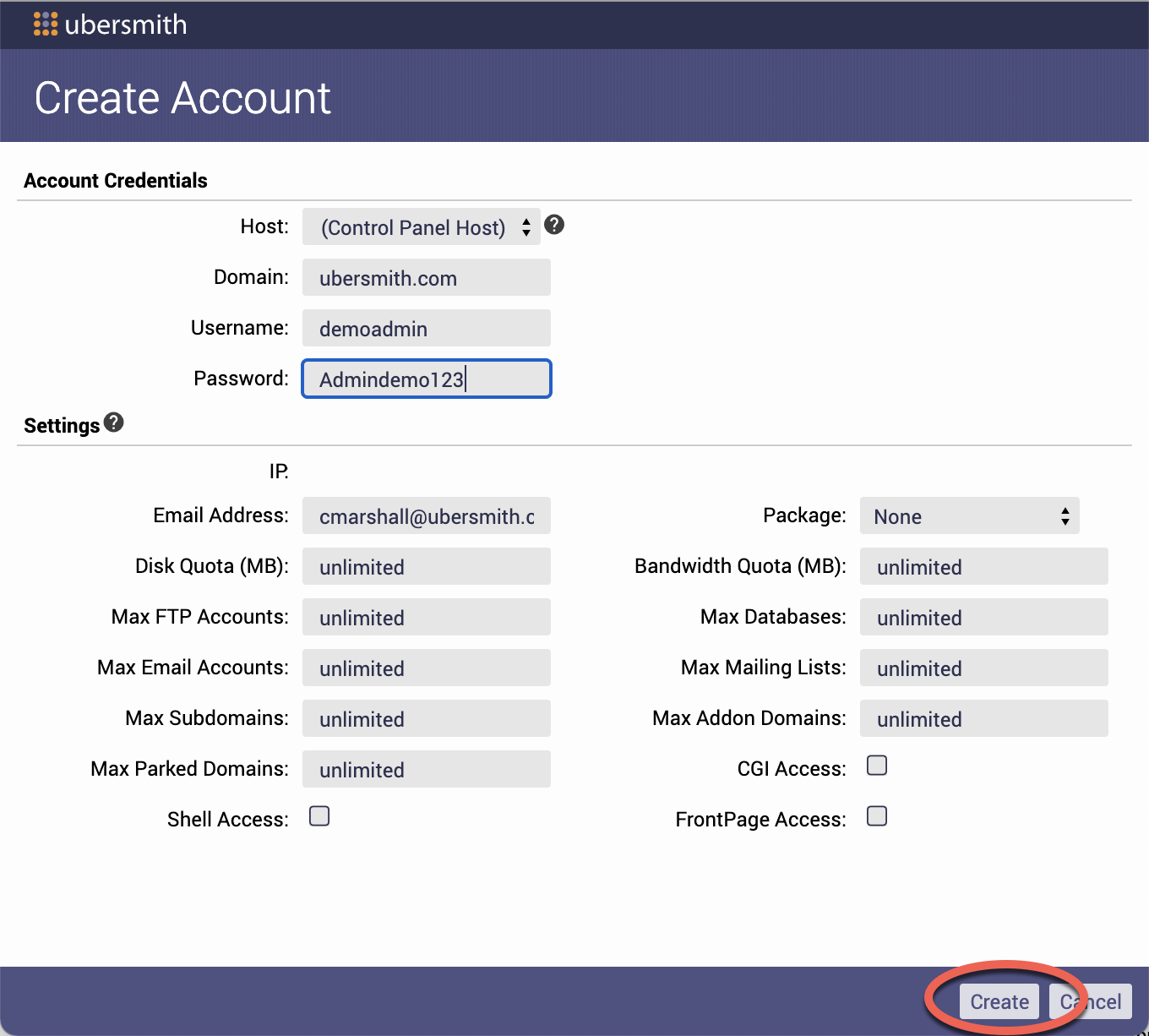Screen dimensions: 1149x1036
Task: Focus the Domain input field
Action: coord(427,277)
